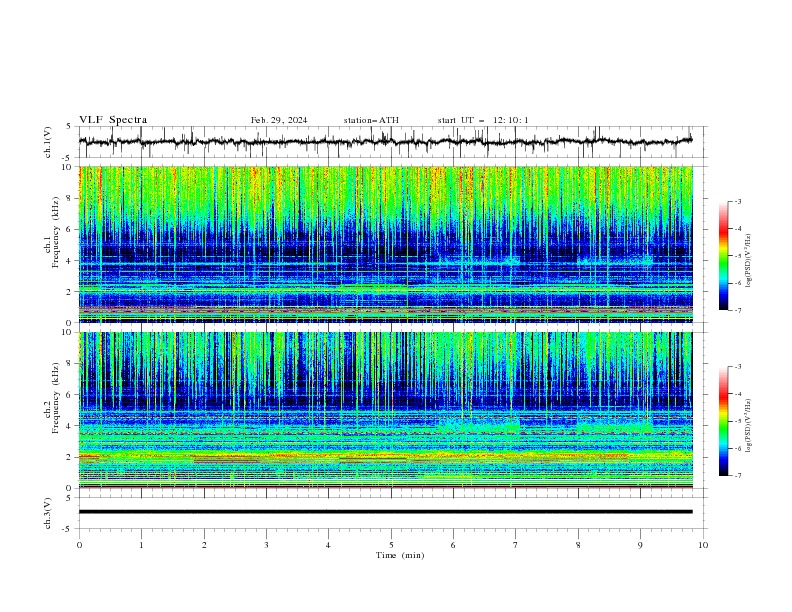Click the "10" frequency tick of the ch.2 spectrogram
Screen dimensions: 792x612
click(67, 332)
